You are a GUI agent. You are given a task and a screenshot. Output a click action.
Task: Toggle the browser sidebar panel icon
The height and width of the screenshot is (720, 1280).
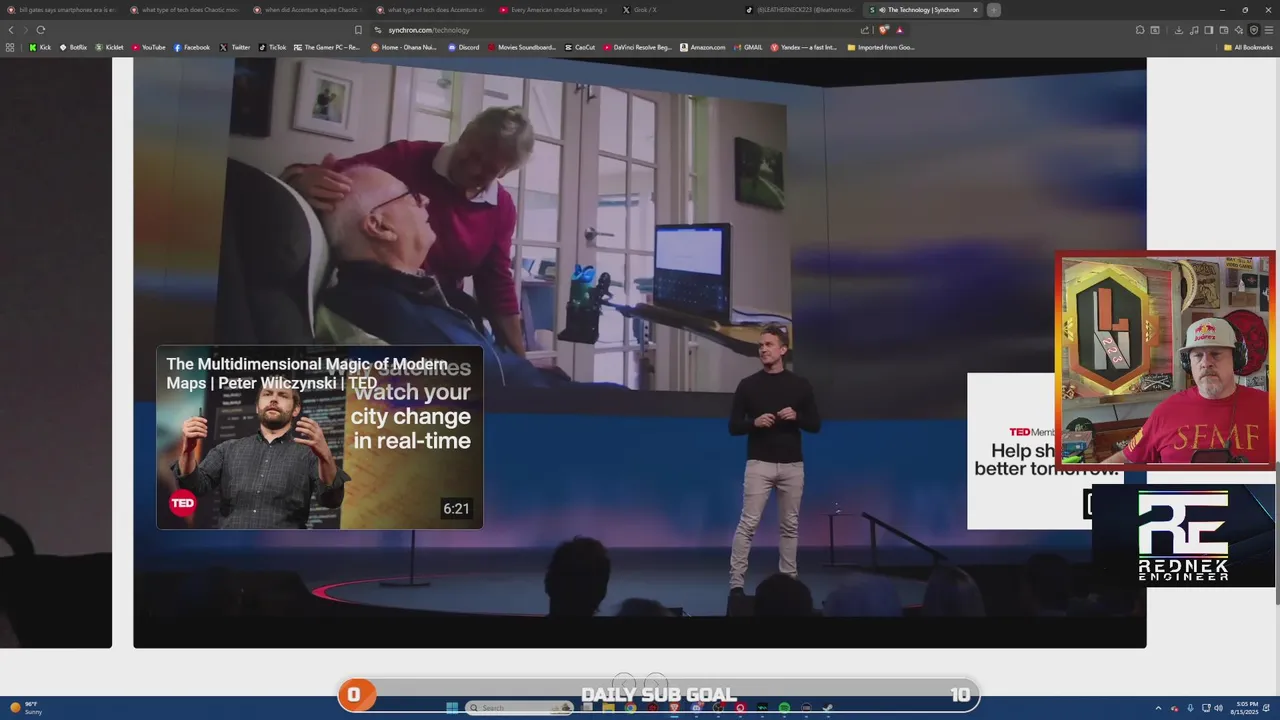point(1209,30)
